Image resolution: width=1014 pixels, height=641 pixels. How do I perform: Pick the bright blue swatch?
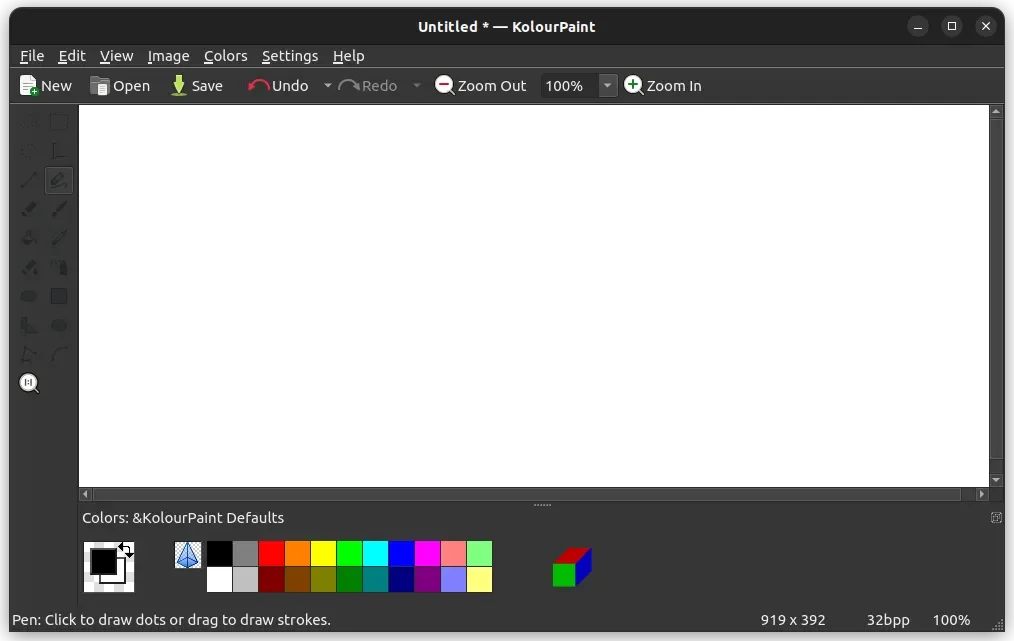click(402, 554)
